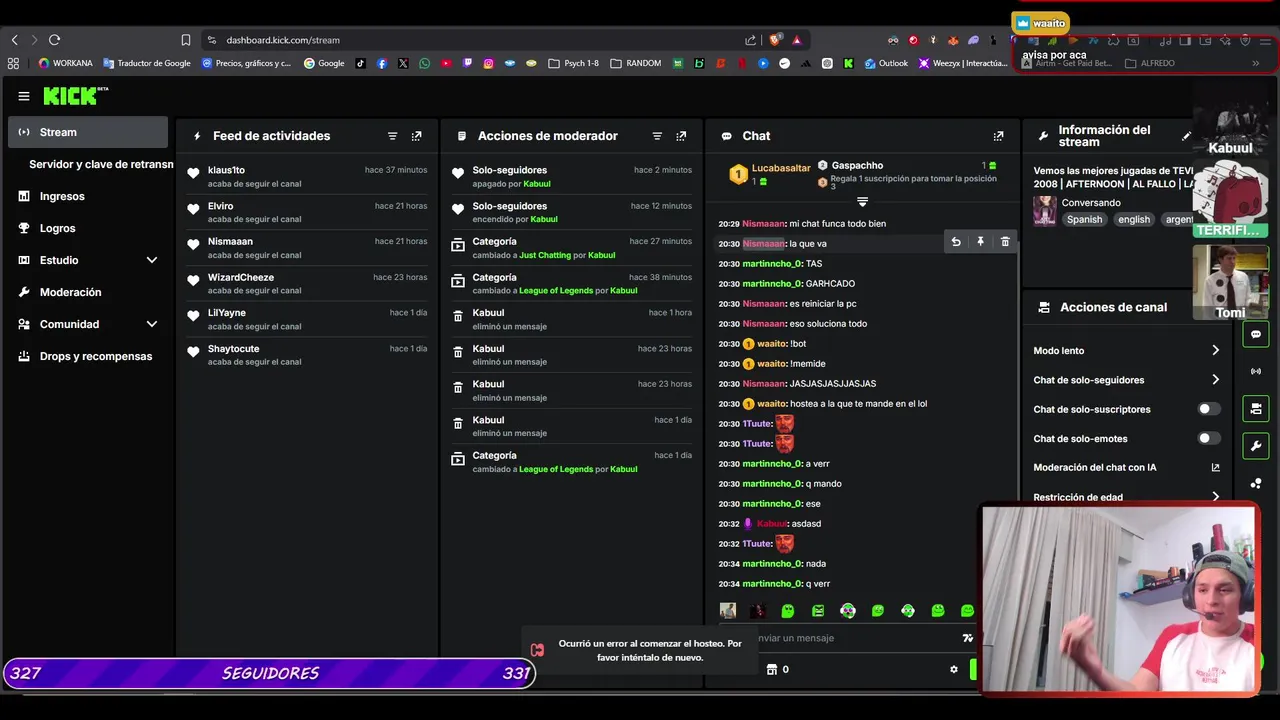The height and width of the screenshot is (720, 1280).
Task: Click the Conversando category thumbnail
Action: 1045,210
